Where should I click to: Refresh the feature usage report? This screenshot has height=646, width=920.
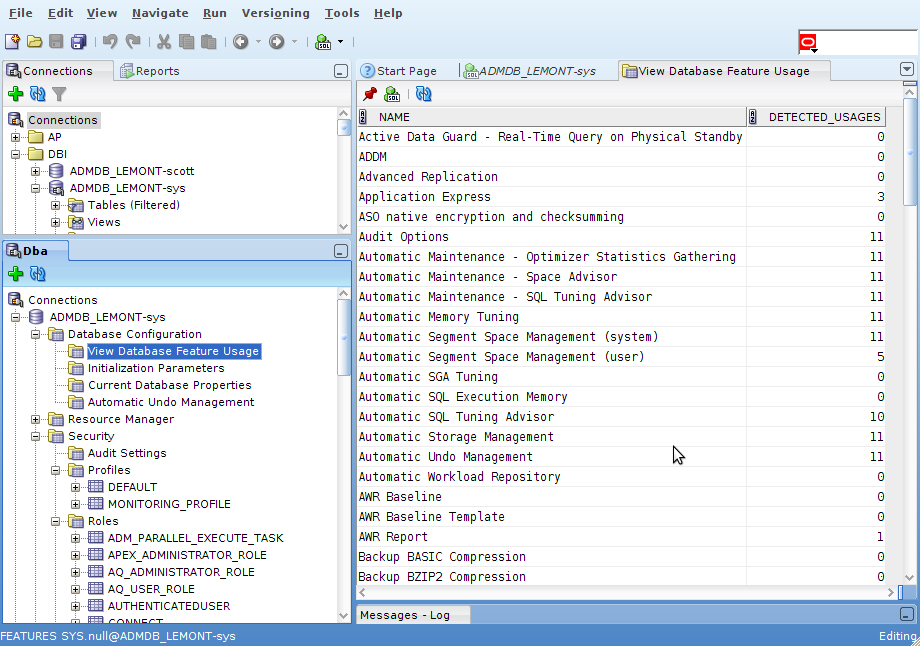[x=424, y=93]
